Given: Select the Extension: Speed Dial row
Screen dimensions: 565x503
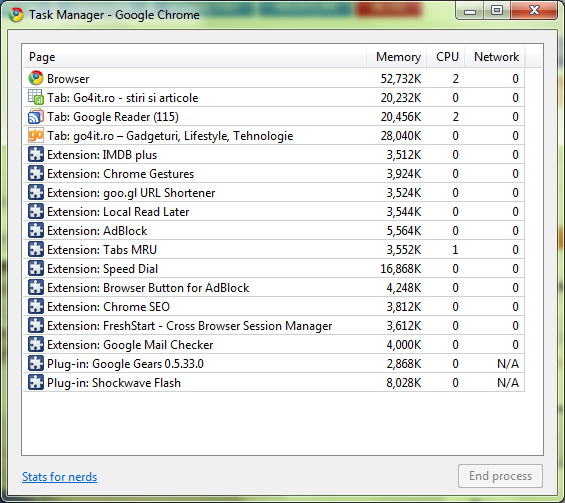Looking at the screenshot, I should coord(274,269).
